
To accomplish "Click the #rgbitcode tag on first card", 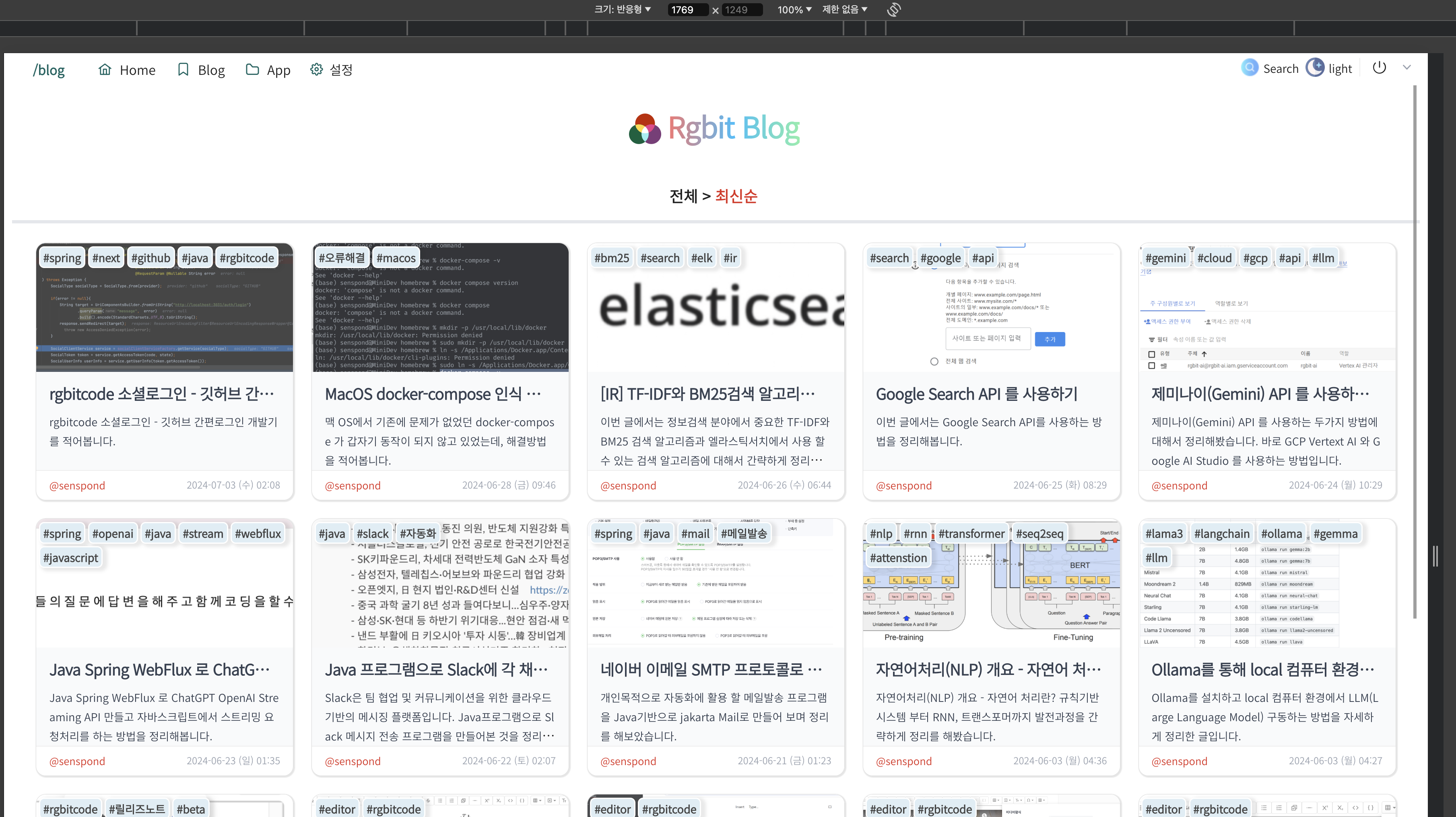I will pos(246,258).
